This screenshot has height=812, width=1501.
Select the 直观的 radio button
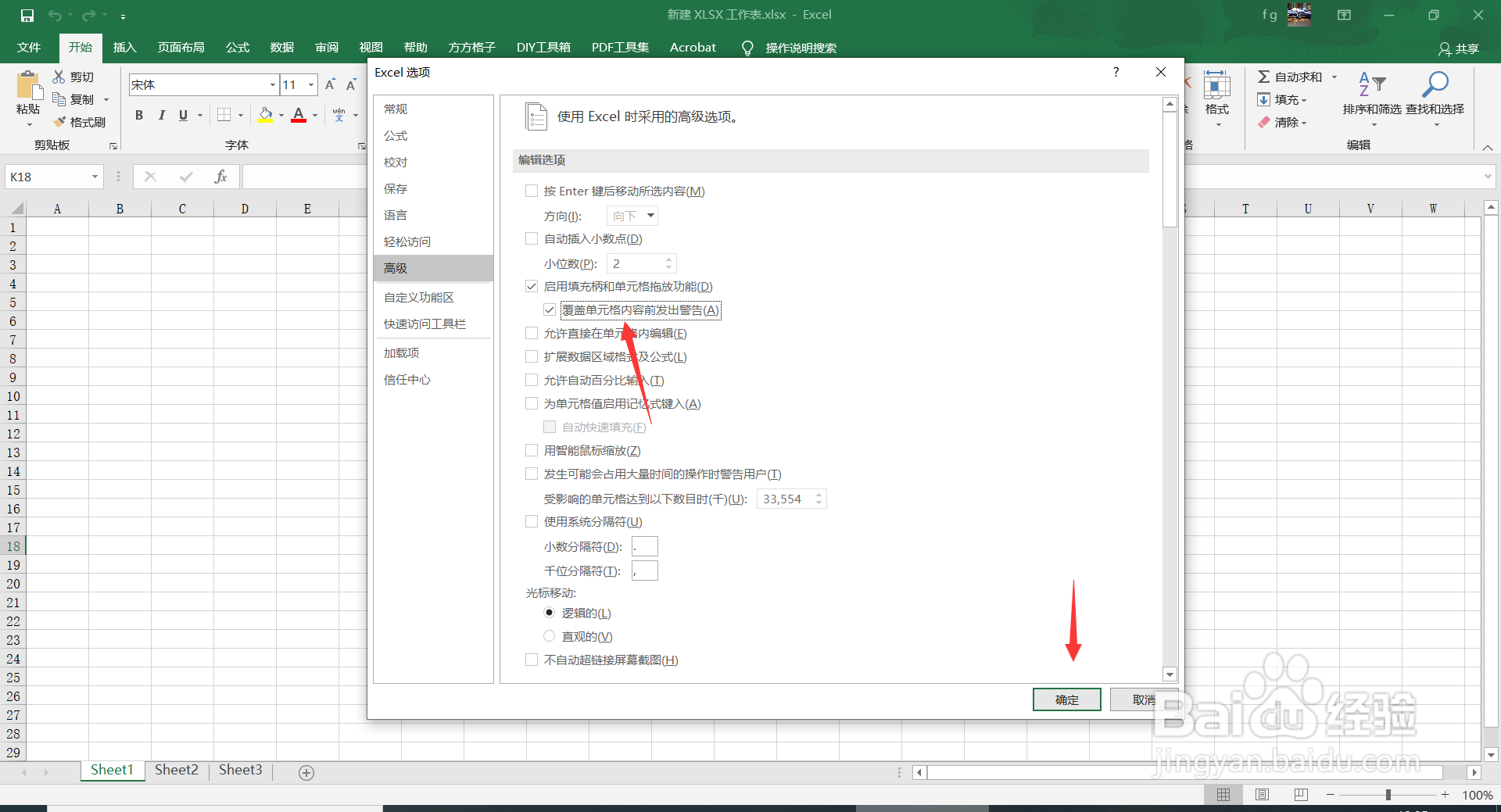[x=550, y=636]
